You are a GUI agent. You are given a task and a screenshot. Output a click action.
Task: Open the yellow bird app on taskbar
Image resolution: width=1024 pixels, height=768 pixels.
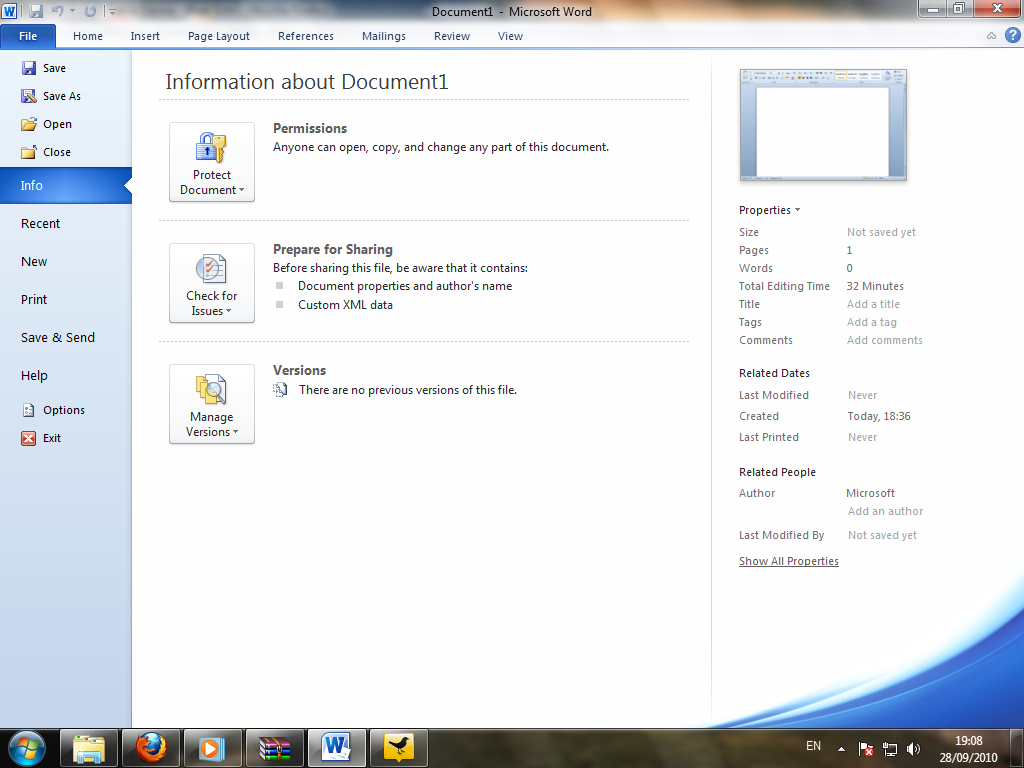(399, 748)
